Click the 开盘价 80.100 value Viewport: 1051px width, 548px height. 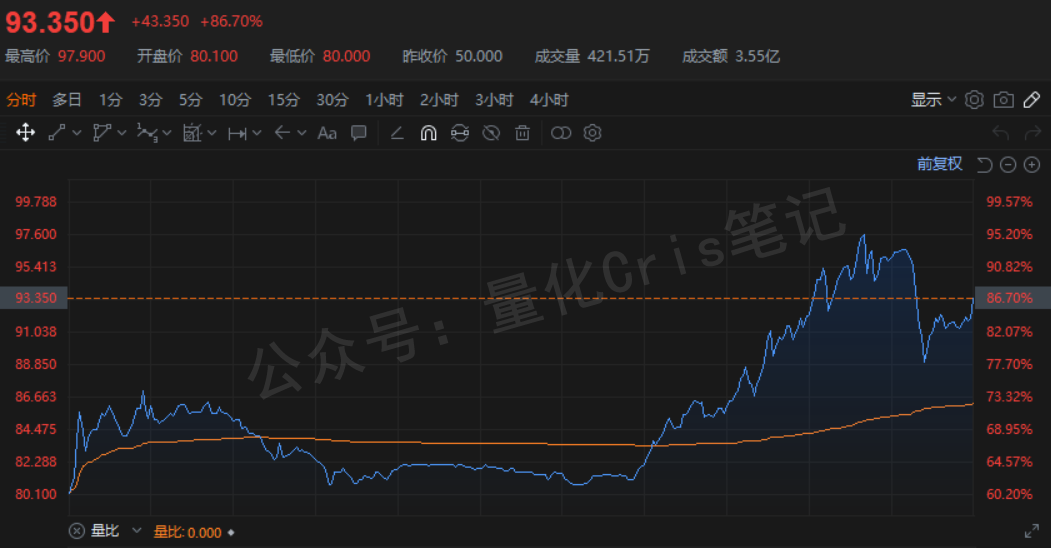pos(214,56)
